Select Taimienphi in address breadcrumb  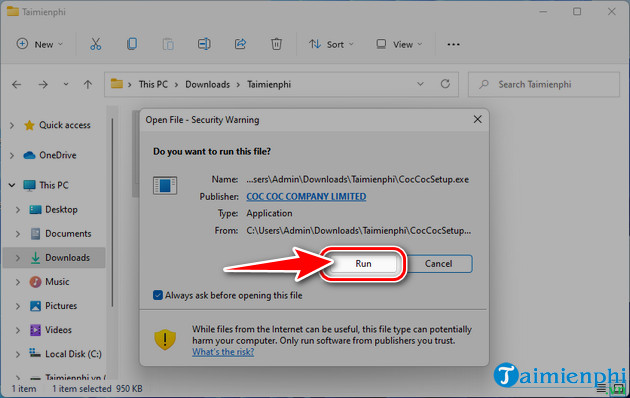click(x=269, y=84)
